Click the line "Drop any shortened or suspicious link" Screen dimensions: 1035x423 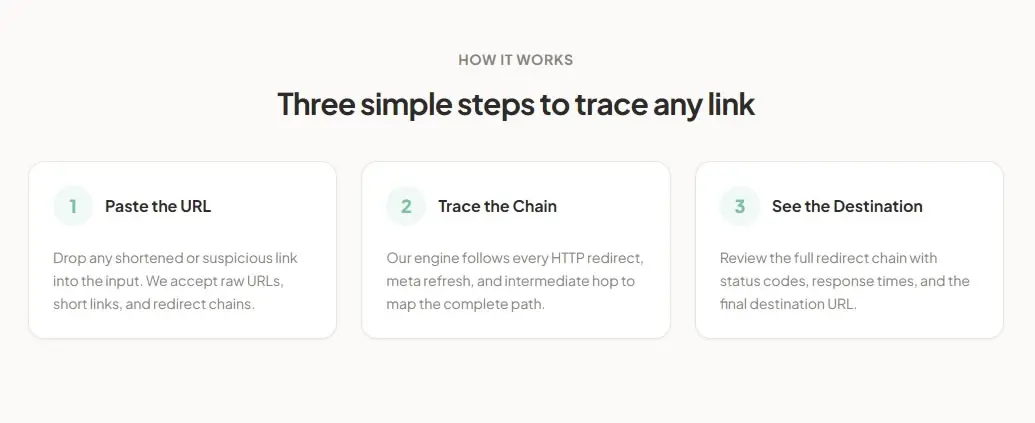point(176,258)
